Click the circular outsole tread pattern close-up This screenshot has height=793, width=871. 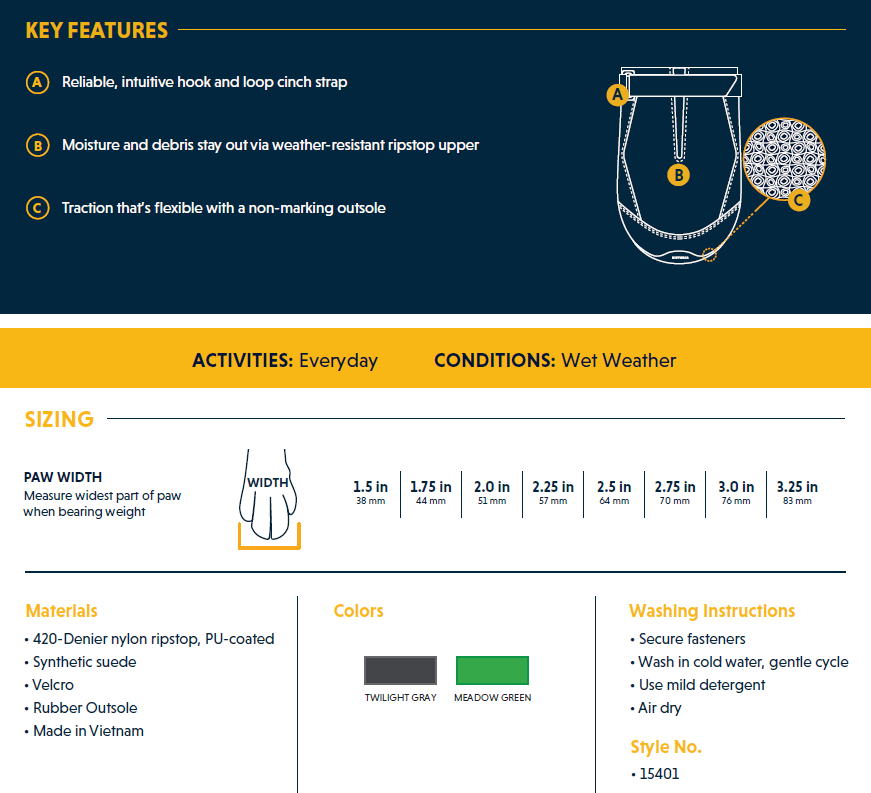784,158
